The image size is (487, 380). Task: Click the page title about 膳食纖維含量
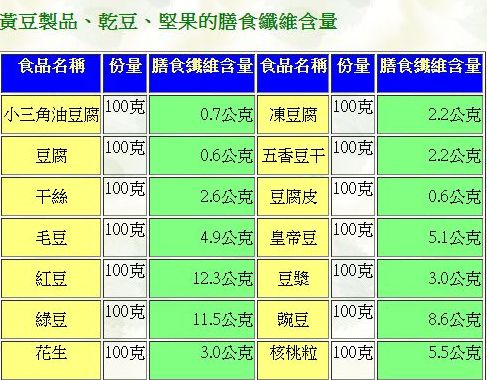click(168, 21)
